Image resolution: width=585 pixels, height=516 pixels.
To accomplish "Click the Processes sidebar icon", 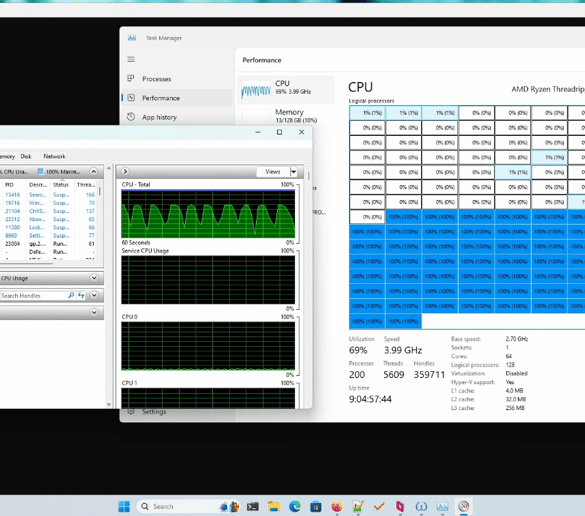I will (x=131, y=79).
